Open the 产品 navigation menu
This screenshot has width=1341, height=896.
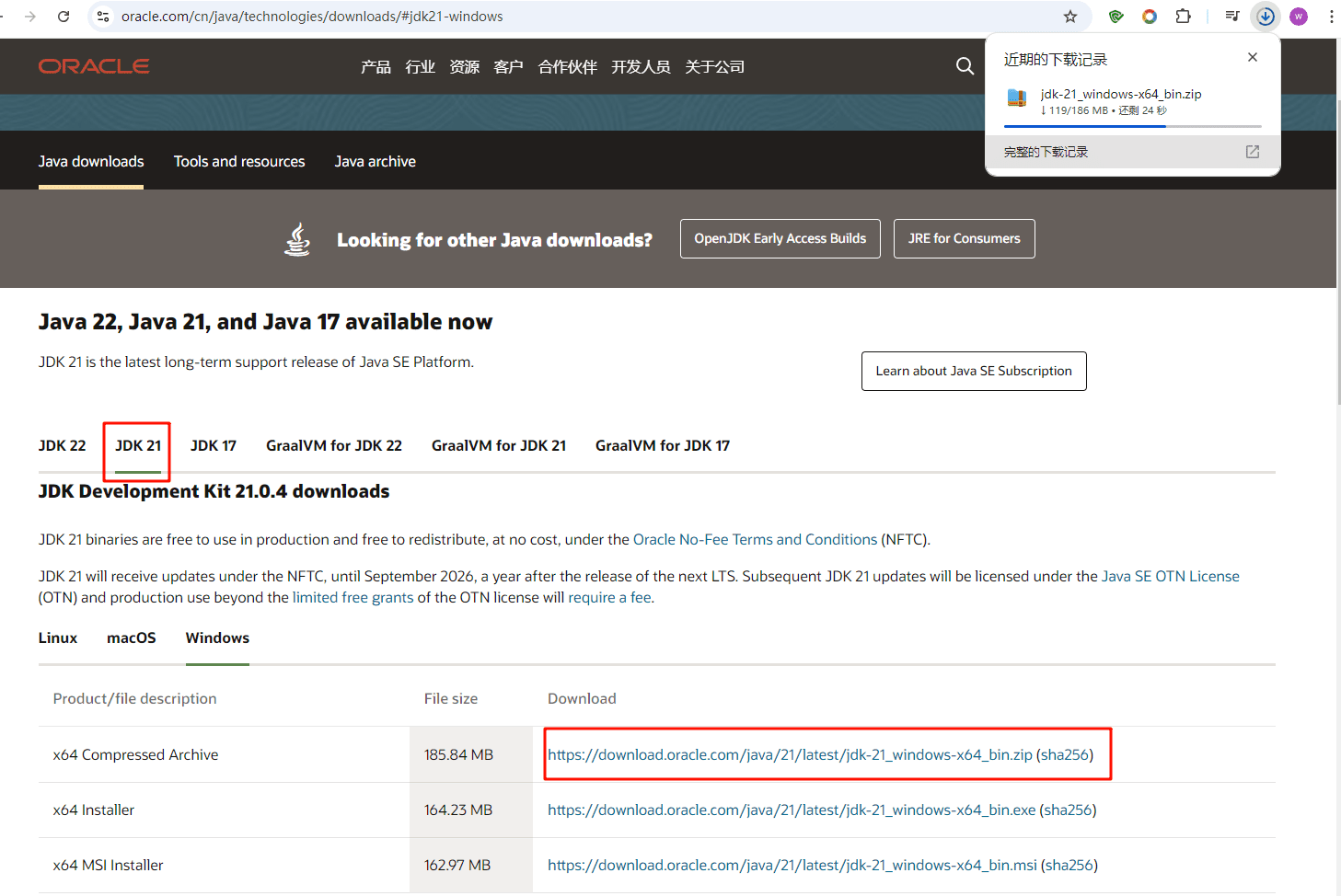click(376, 67)
